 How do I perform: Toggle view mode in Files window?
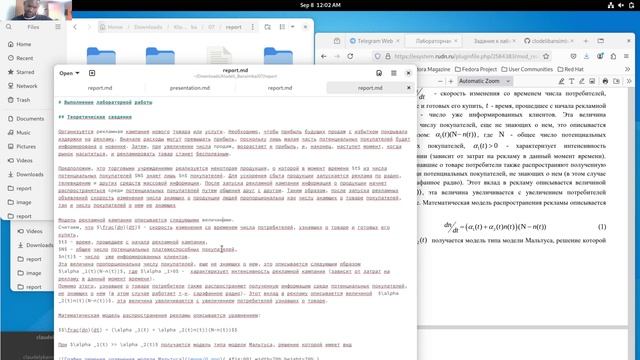[x=282, y=27]
